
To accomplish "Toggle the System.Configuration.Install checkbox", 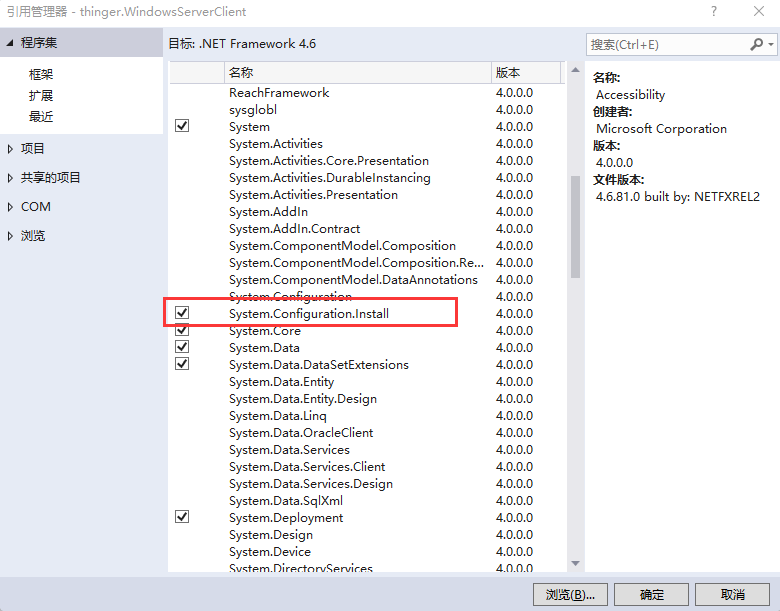I will tap(182, 313).
